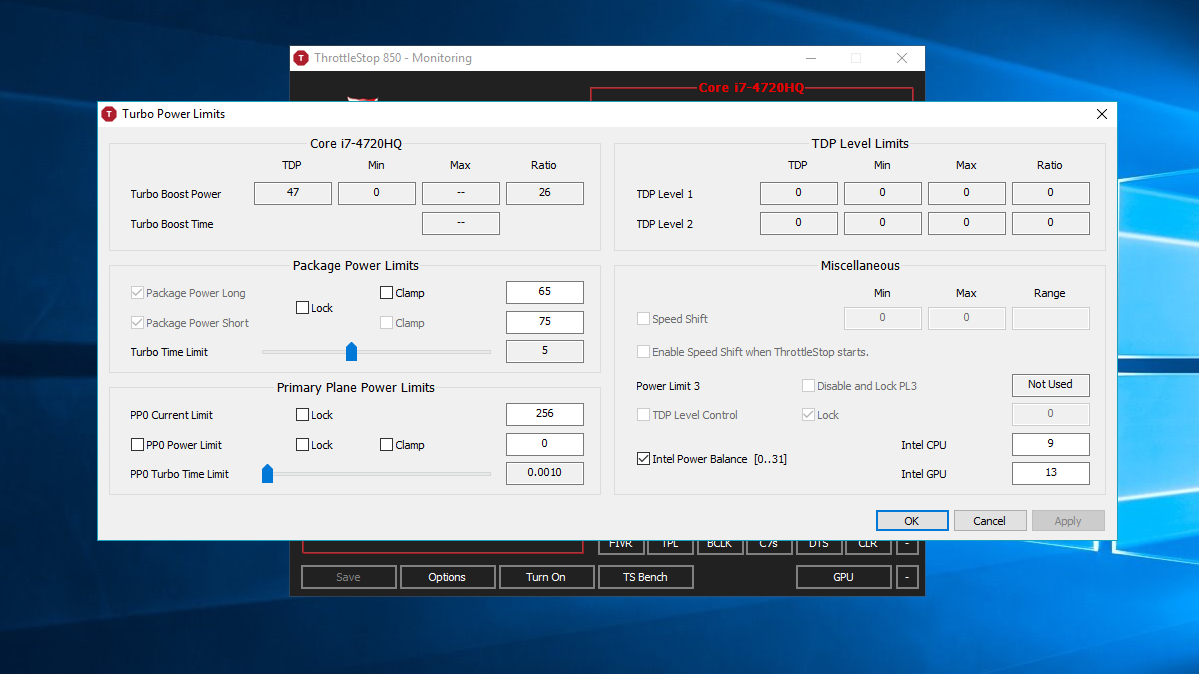Uncheck the Intel Power Balance checkbox
1199x674 pixels.
(x=644, y=459)
